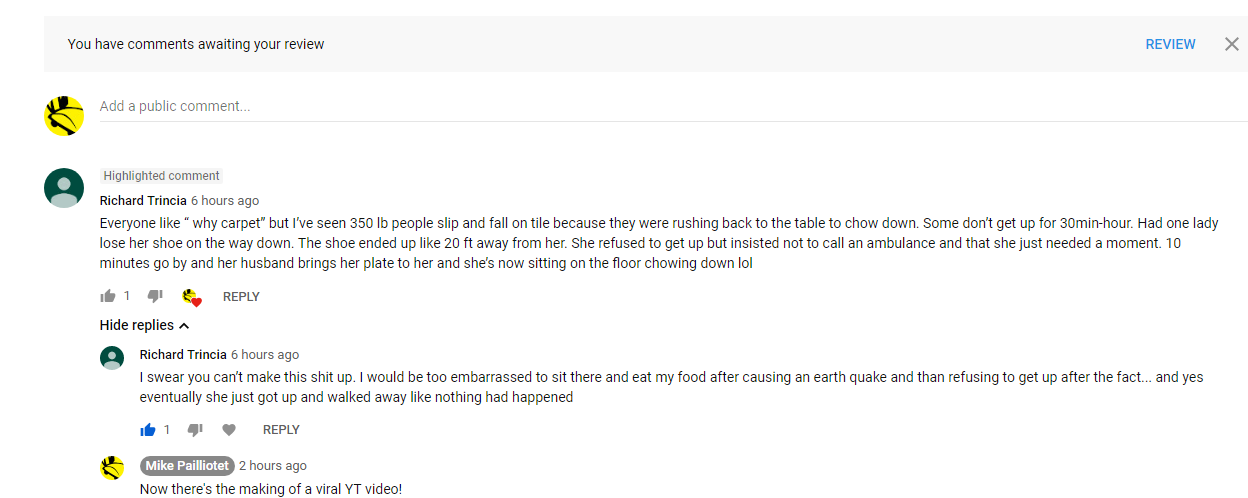Click the top comment's 6 hours ago timestamp
Viewport: 1248px width, 498px height.
(x=225, y=201)
